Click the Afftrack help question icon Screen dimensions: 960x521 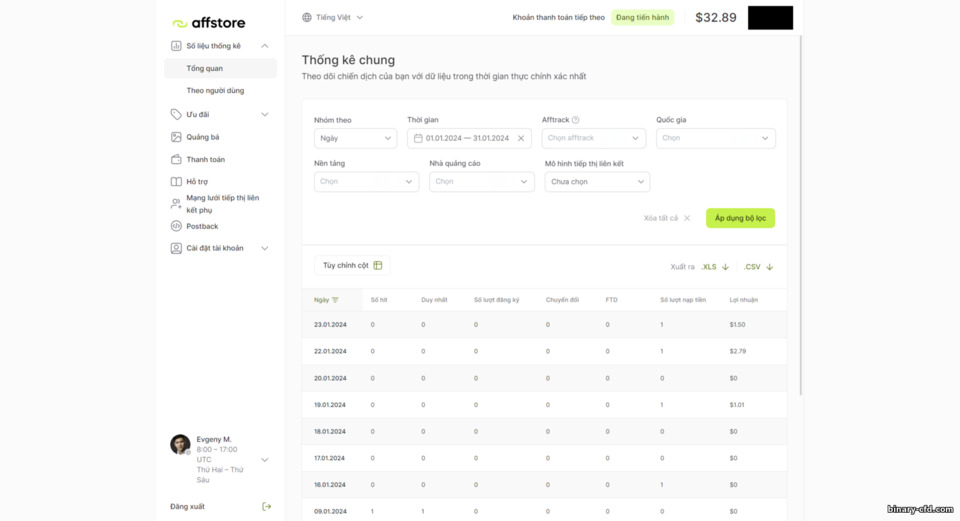(576, 120)
